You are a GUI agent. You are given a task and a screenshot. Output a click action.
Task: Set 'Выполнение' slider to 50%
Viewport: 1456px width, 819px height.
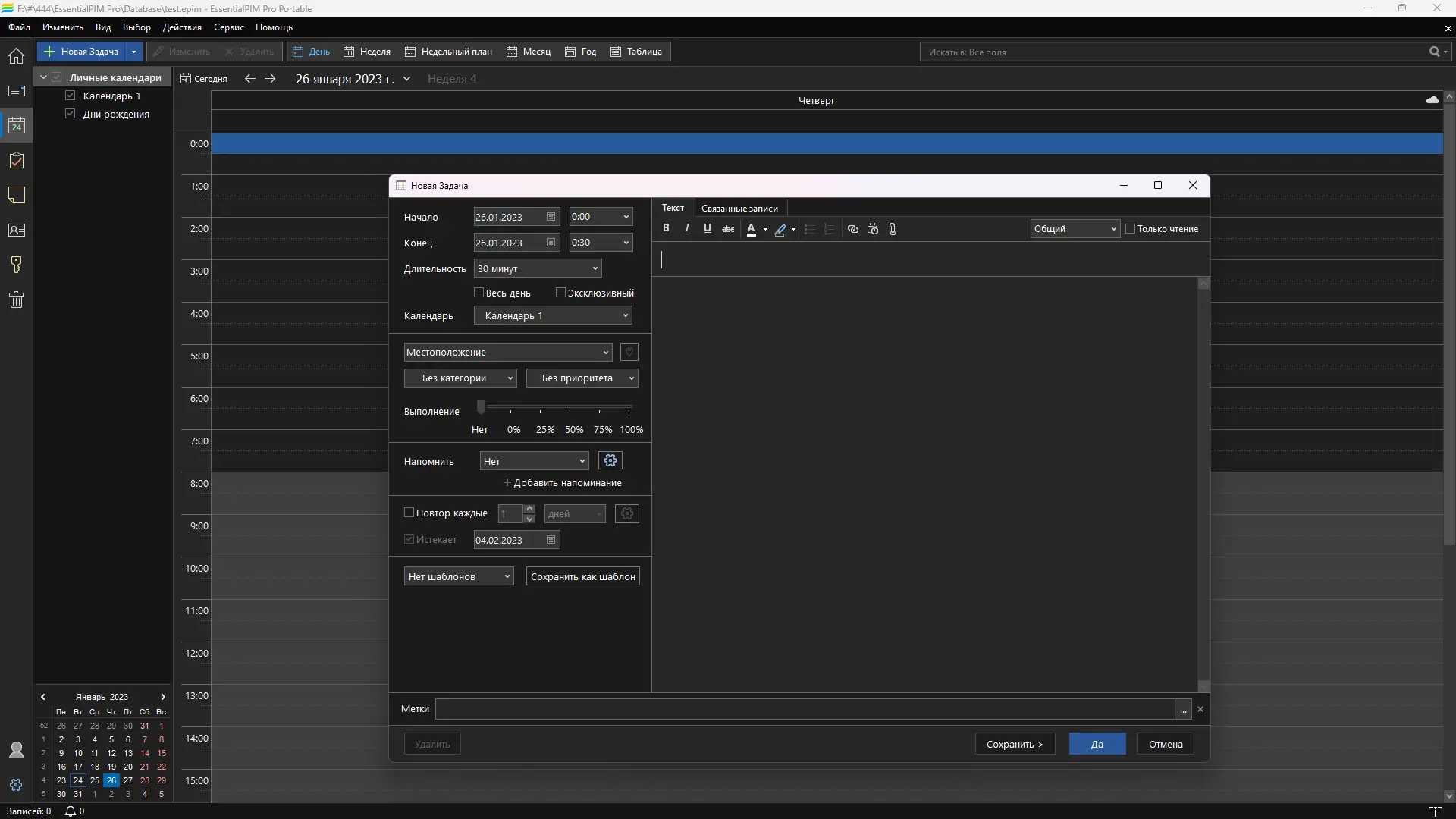click(x=570, y=409)
